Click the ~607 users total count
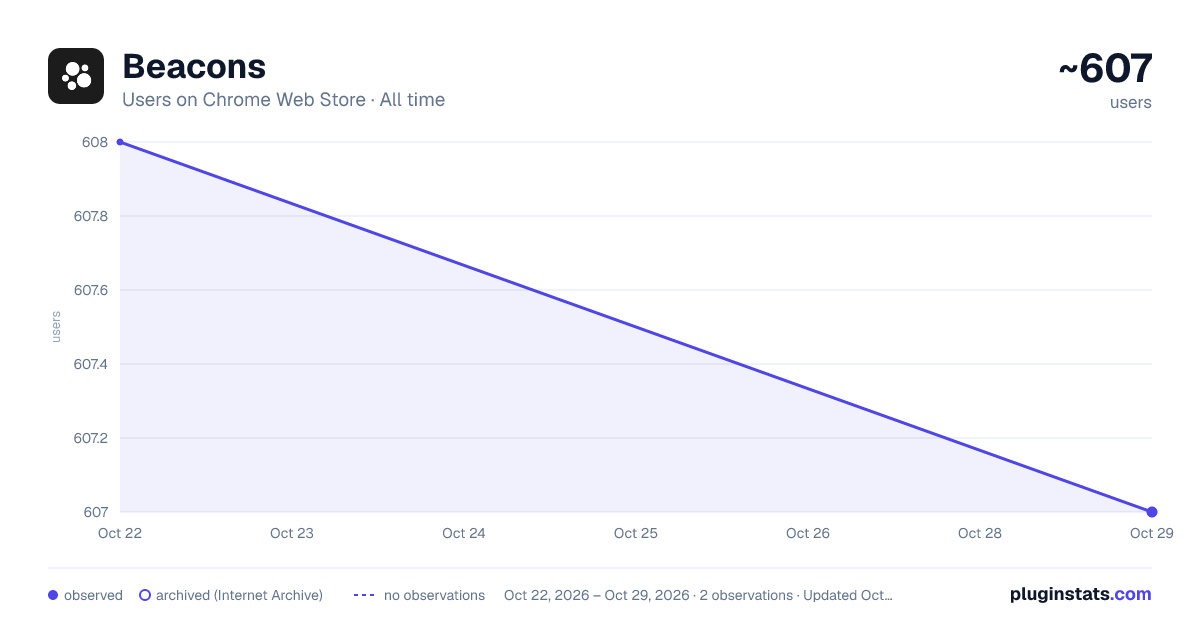The width and height of the screenshot is (1200, 630). (1105, 69)
